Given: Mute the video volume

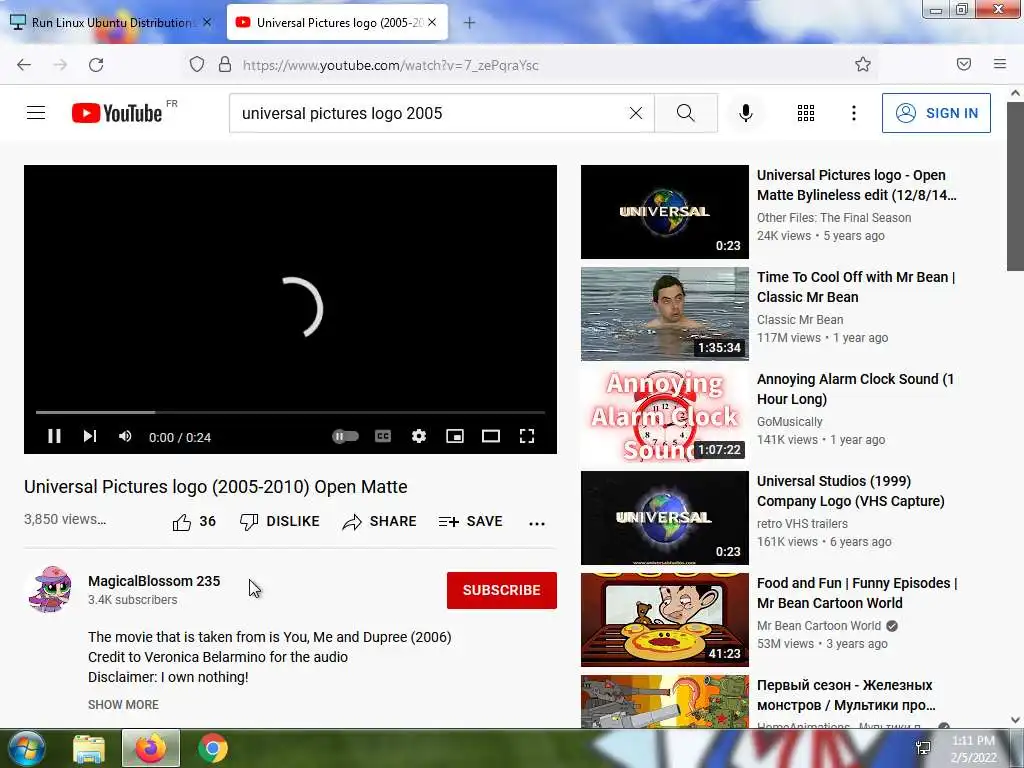Looking at the screenshot, I should pos(125,436).
